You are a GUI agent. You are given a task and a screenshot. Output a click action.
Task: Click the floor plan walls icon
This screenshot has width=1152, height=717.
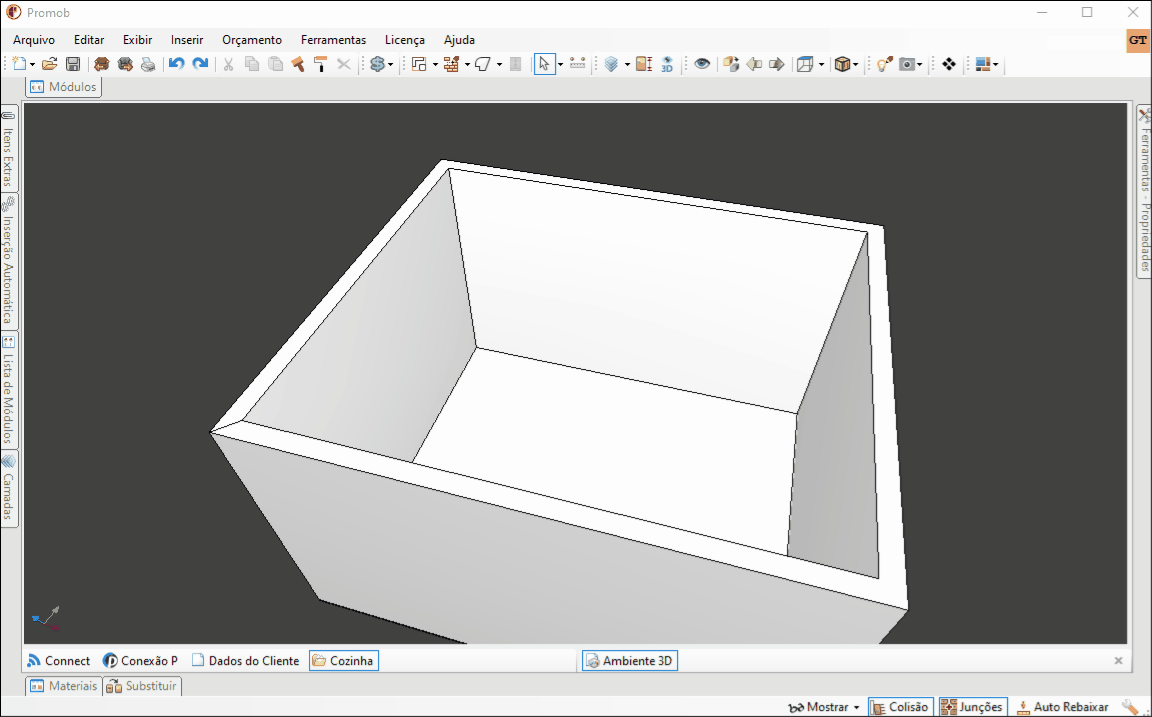pyautogui.click(x=420, y=64)
